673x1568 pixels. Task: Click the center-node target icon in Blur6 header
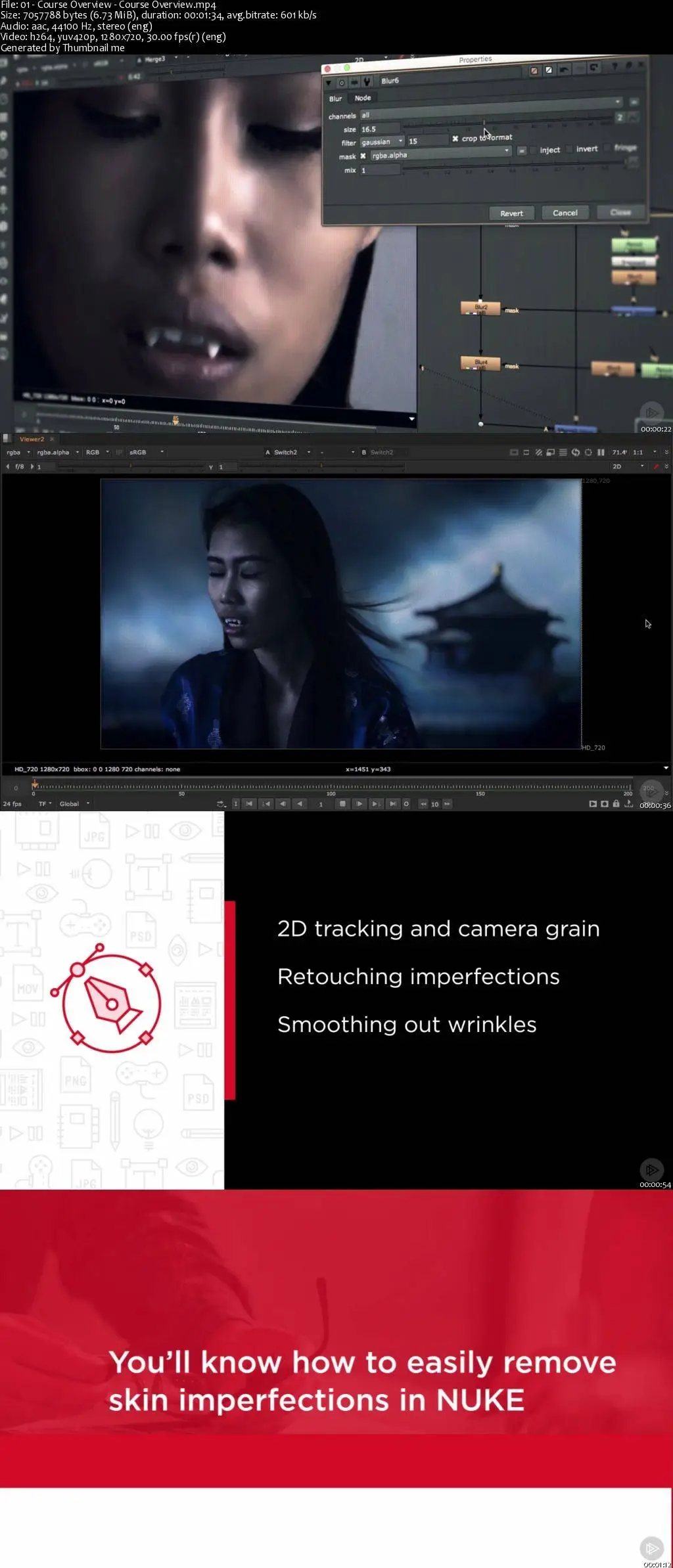[x=342, y=83]
